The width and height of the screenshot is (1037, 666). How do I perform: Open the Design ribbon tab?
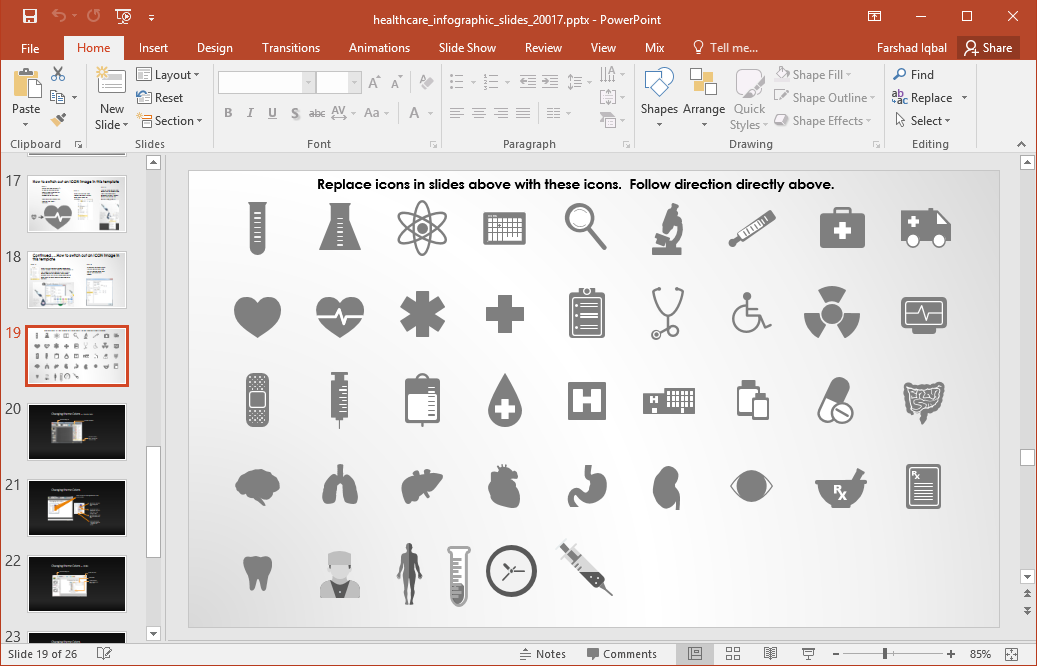coord(214,48)
